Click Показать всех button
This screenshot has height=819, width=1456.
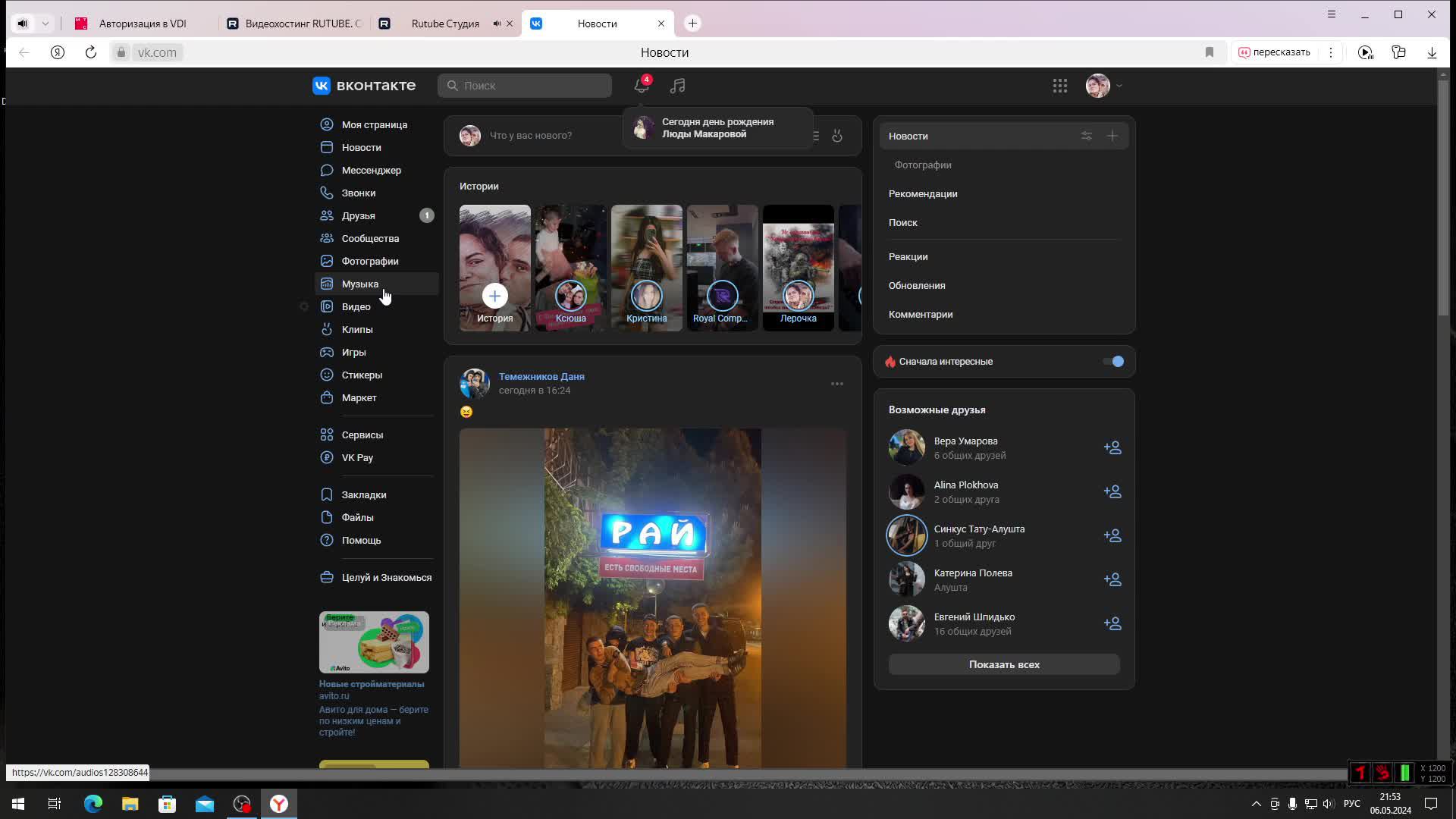pos(1004,664)
